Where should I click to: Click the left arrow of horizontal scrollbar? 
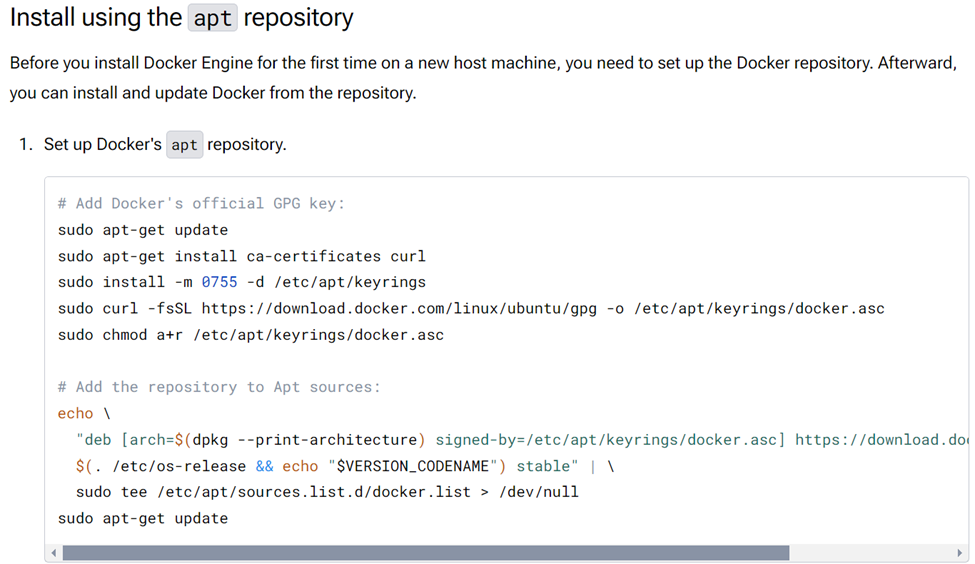coord(54,553)
